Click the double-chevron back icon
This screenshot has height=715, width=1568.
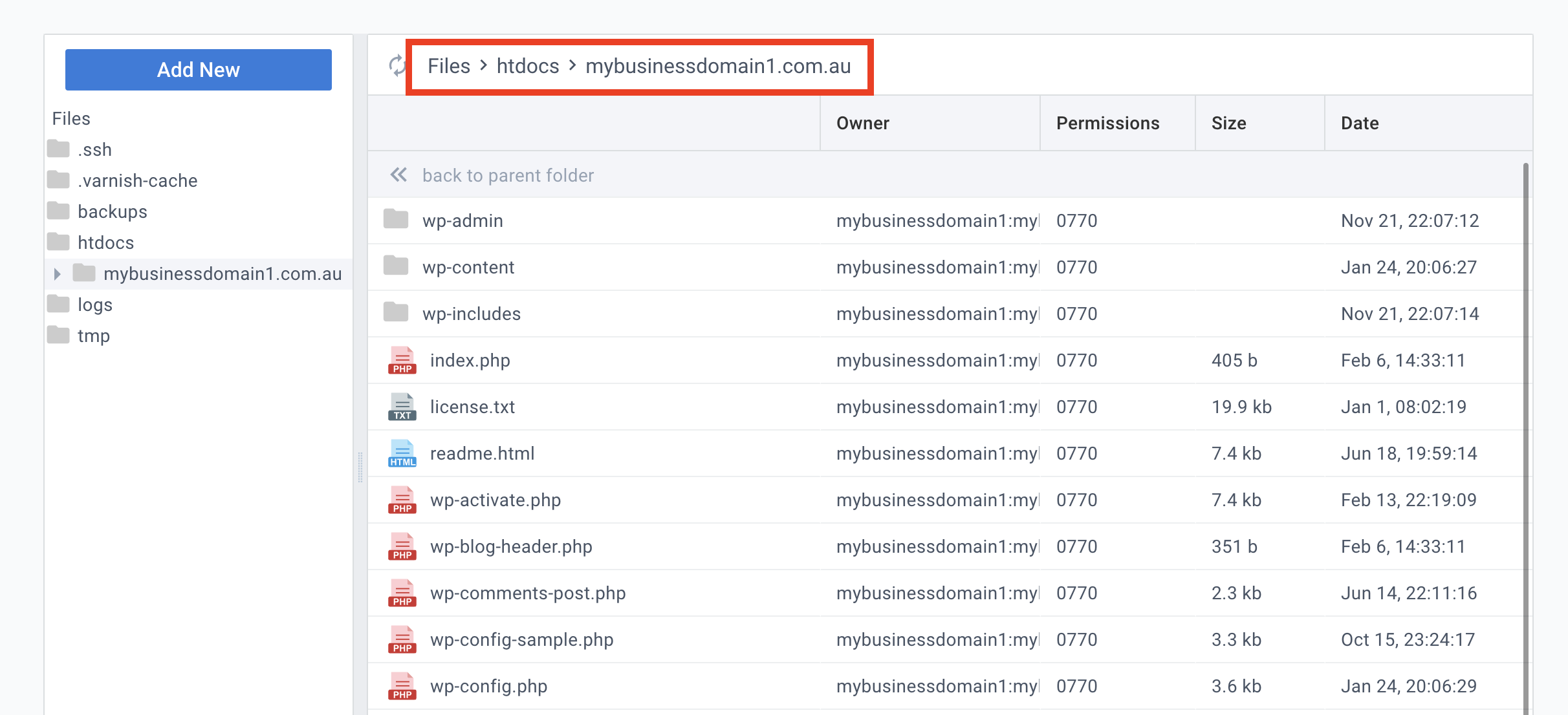click(x=398, y=175)
